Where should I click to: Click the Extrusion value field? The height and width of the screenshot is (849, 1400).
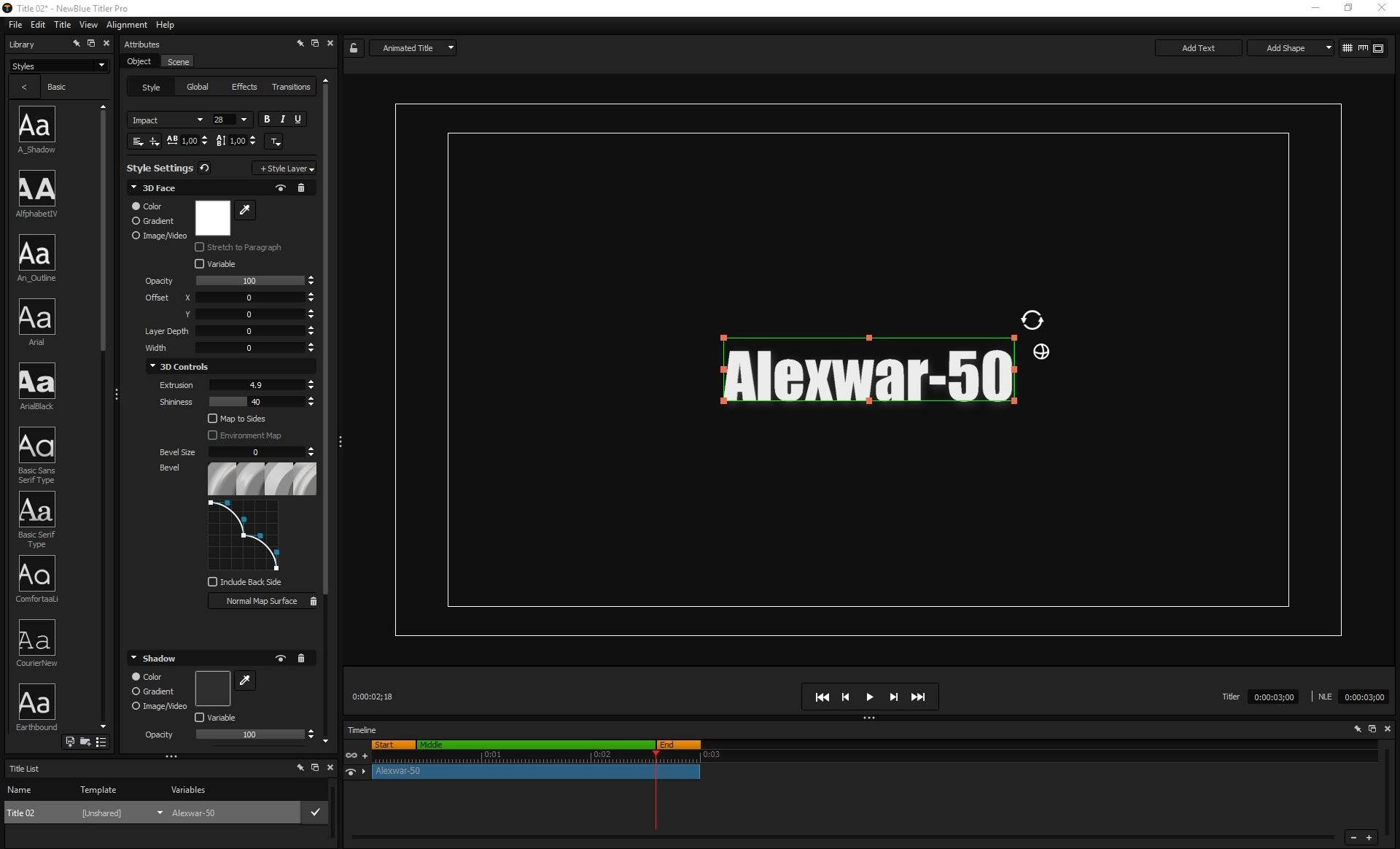(256, 385)
